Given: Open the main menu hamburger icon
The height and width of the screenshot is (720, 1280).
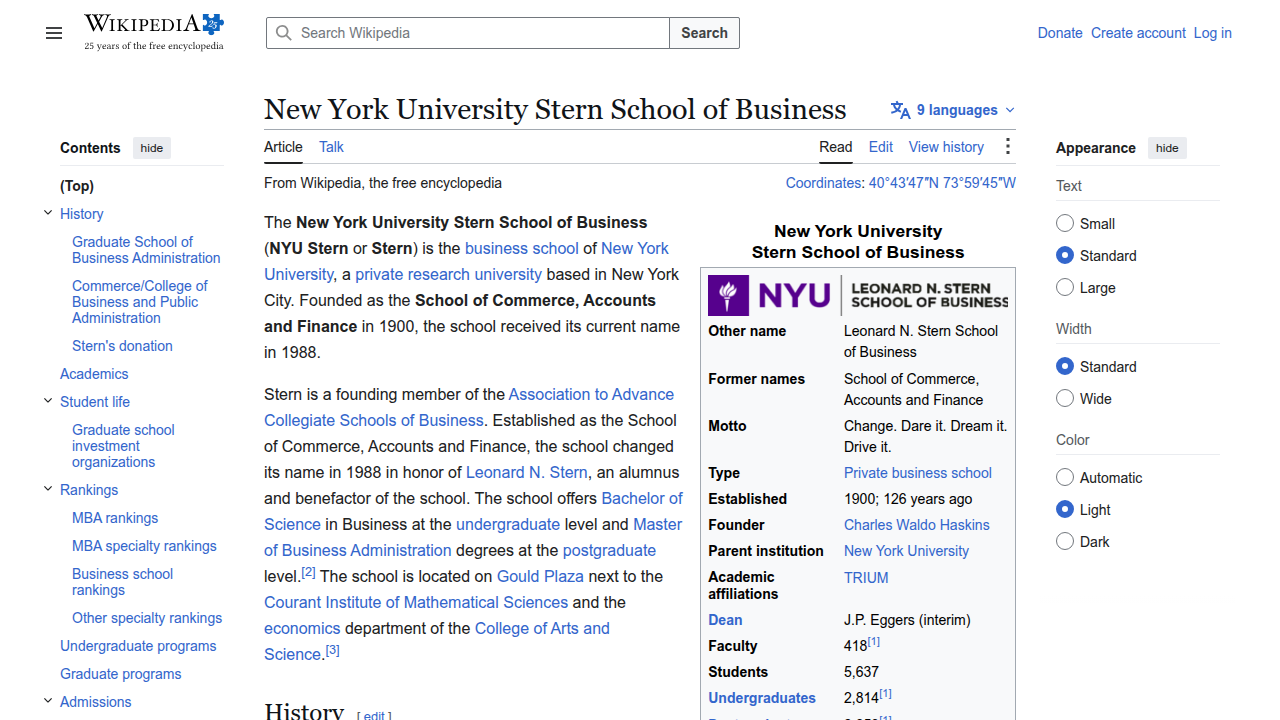Looking at the screenshot, I should [x=54, y=33].
